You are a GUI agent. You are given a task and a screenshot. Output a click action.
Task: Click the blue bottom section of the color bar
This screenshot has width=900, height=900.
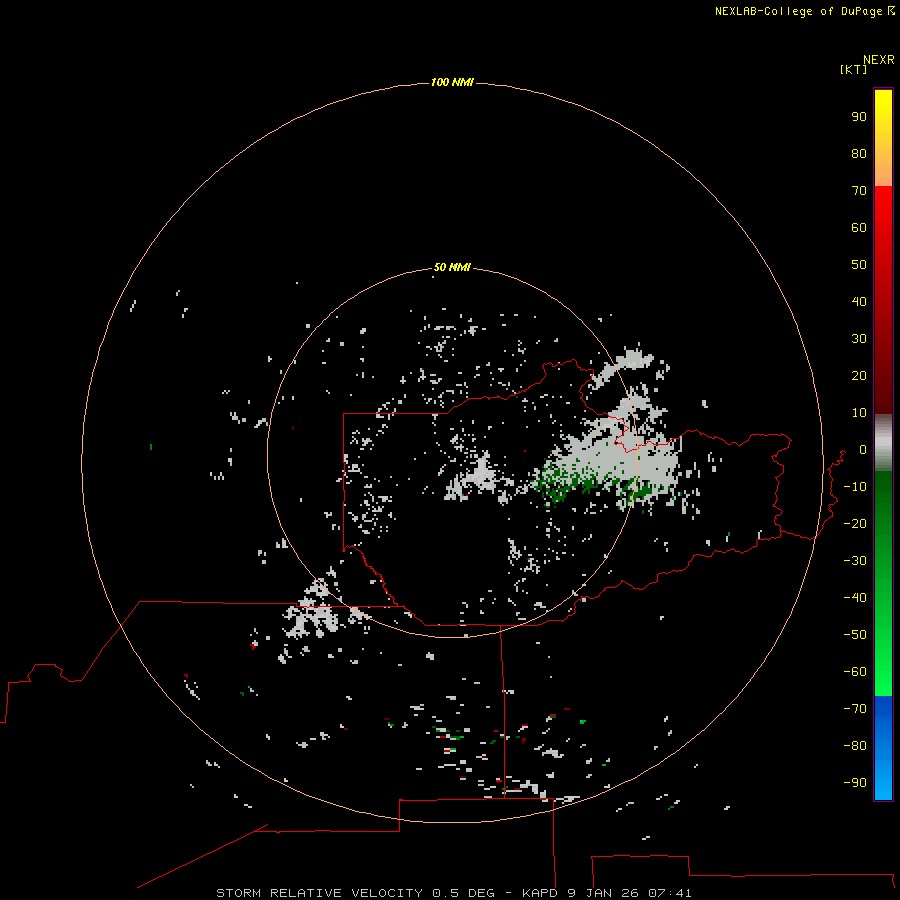click(883, 748)
